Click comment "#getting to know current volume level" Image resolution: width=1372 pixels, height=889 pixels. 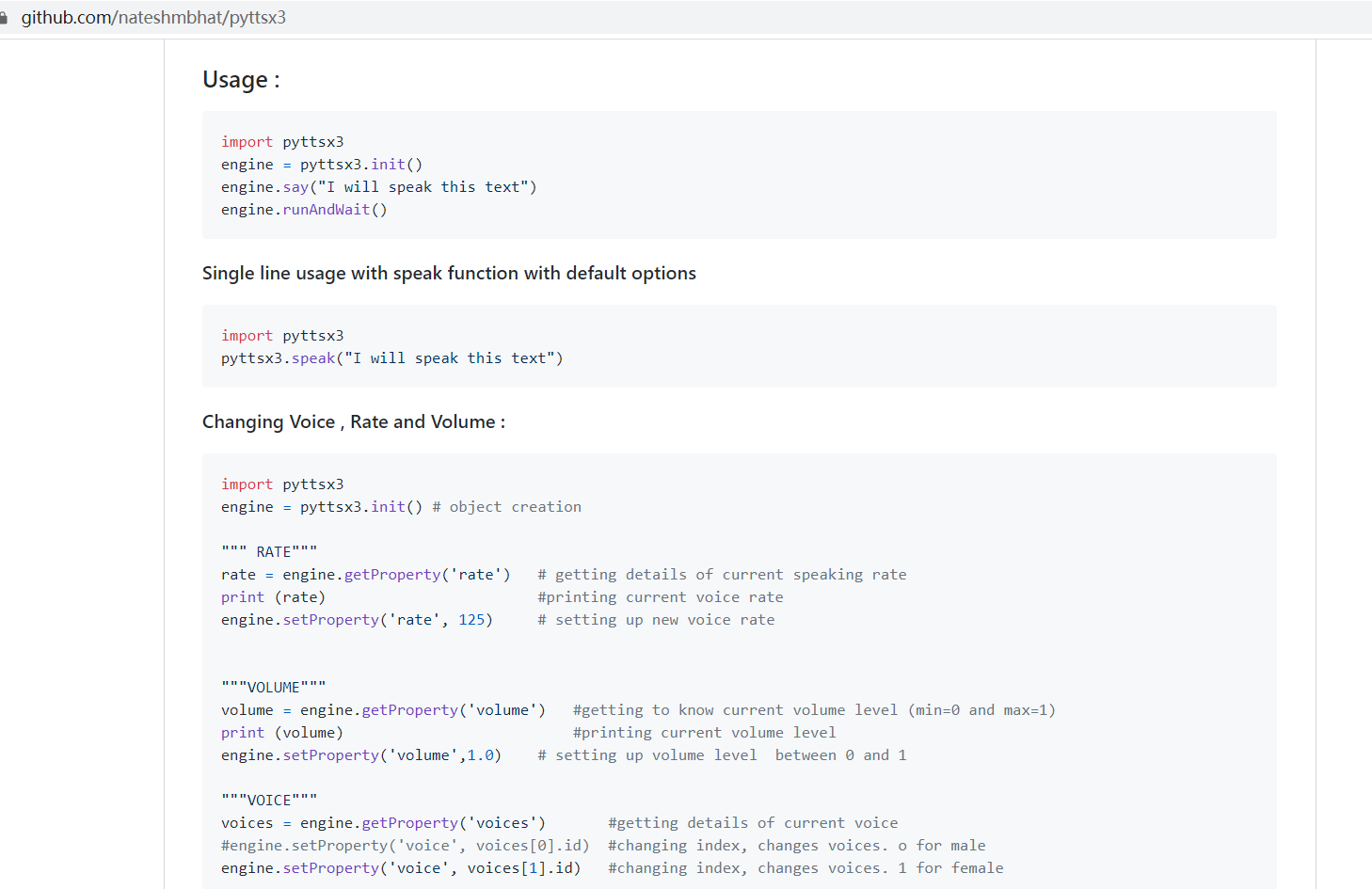[x=814, y=710]
